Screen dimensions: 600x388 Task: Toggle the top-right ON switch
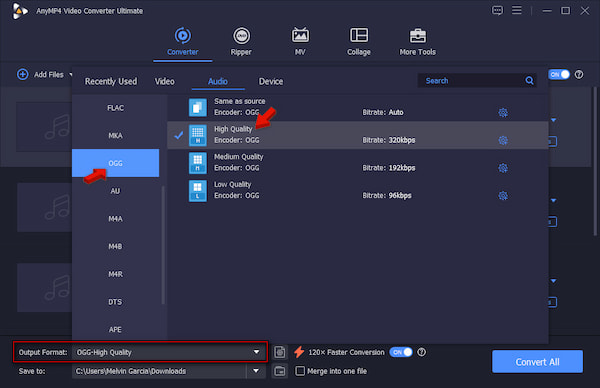pyautogui.click(x=559, y=75)
